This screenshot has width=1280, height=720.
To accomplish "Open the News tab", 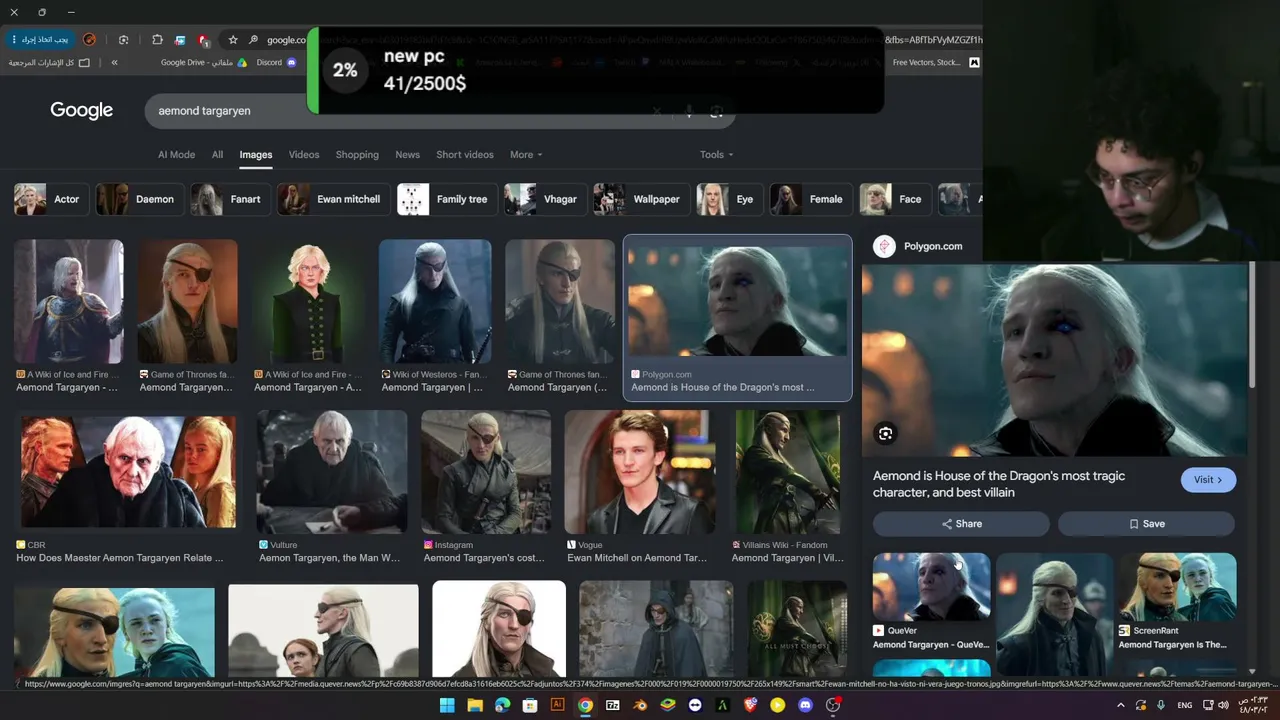I will click(407, 155).
